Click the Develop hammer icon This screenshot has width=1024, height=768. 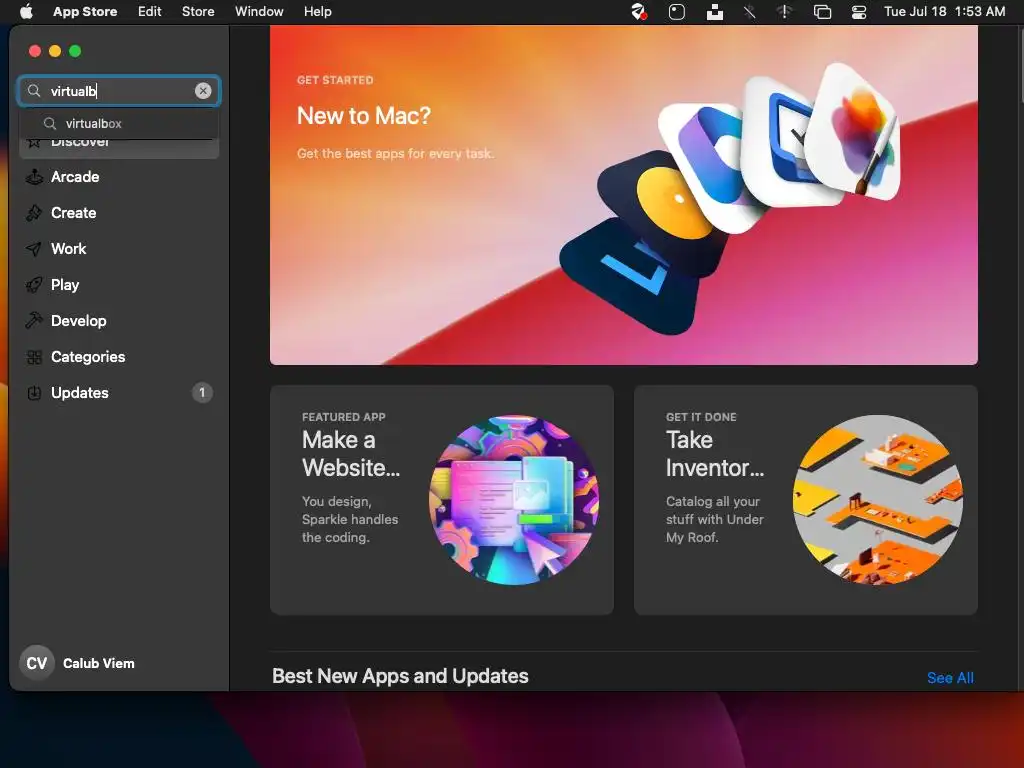click(34, 321)
